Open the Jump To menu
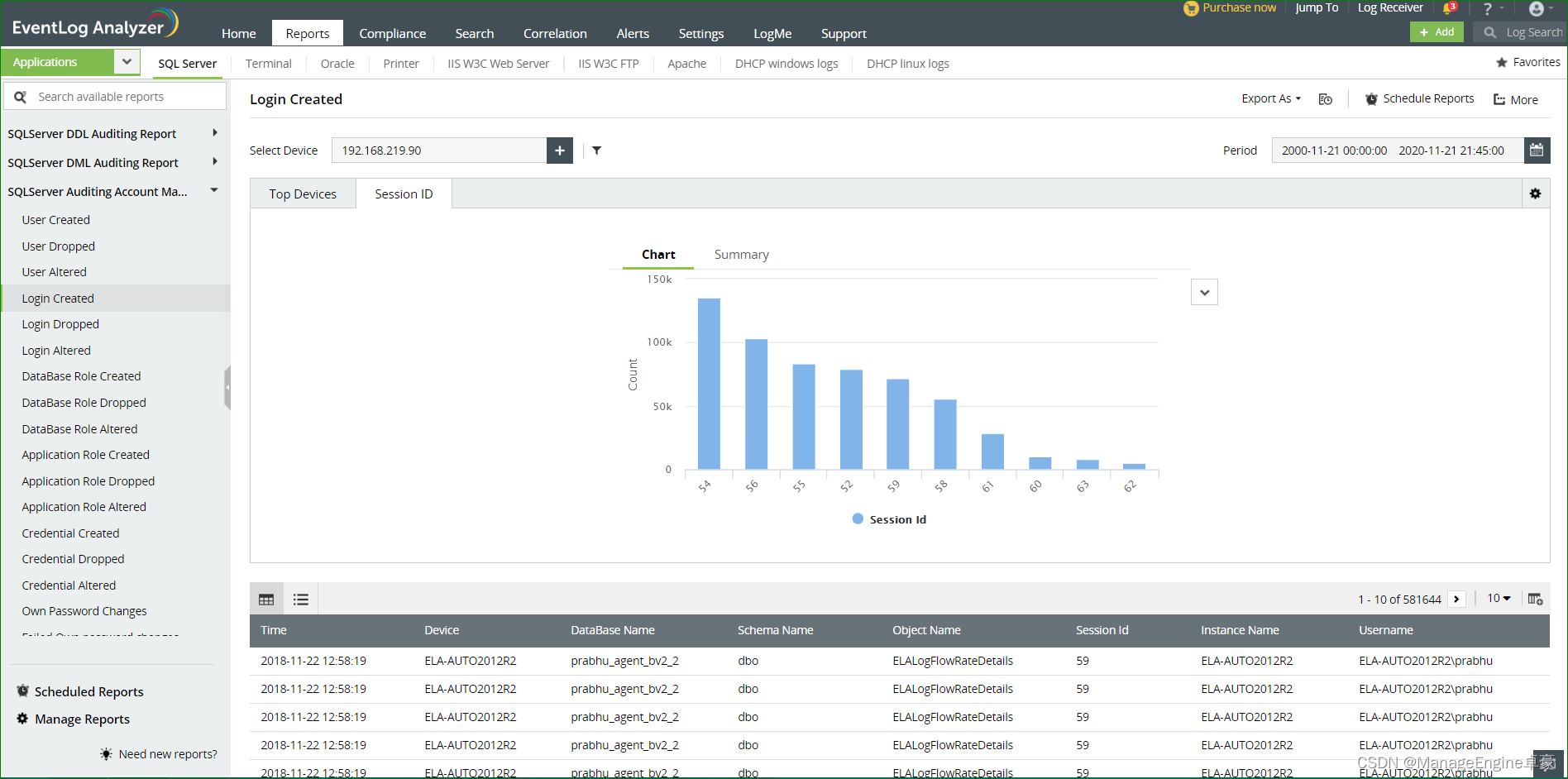Image resolution: width=1568 pixels, height=779 pixels. [1317, 8]
